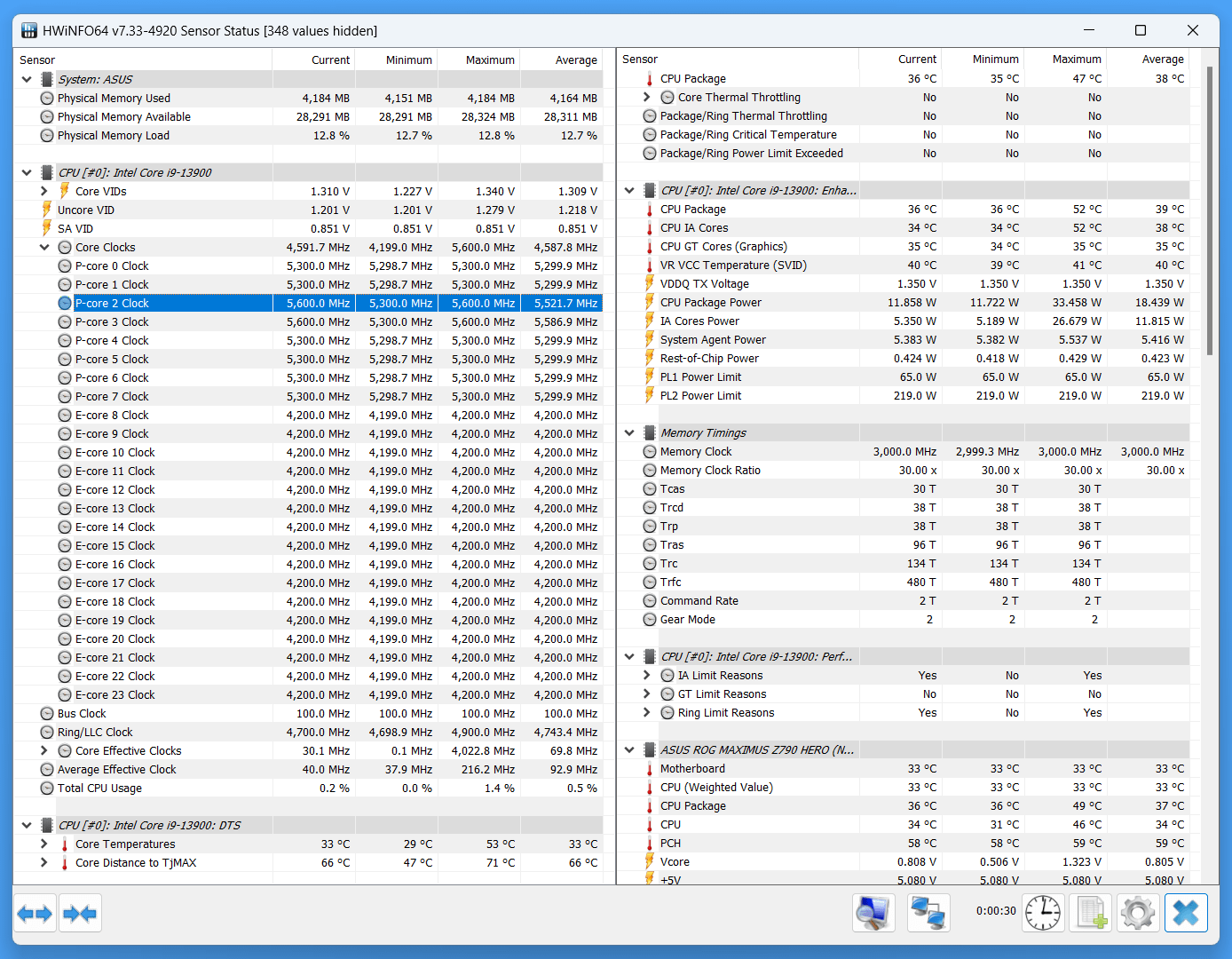Image resolution: width=1232 pixels, height=959 pixels.
Task: Click the left panel Sensor column header
Action: 143,59
